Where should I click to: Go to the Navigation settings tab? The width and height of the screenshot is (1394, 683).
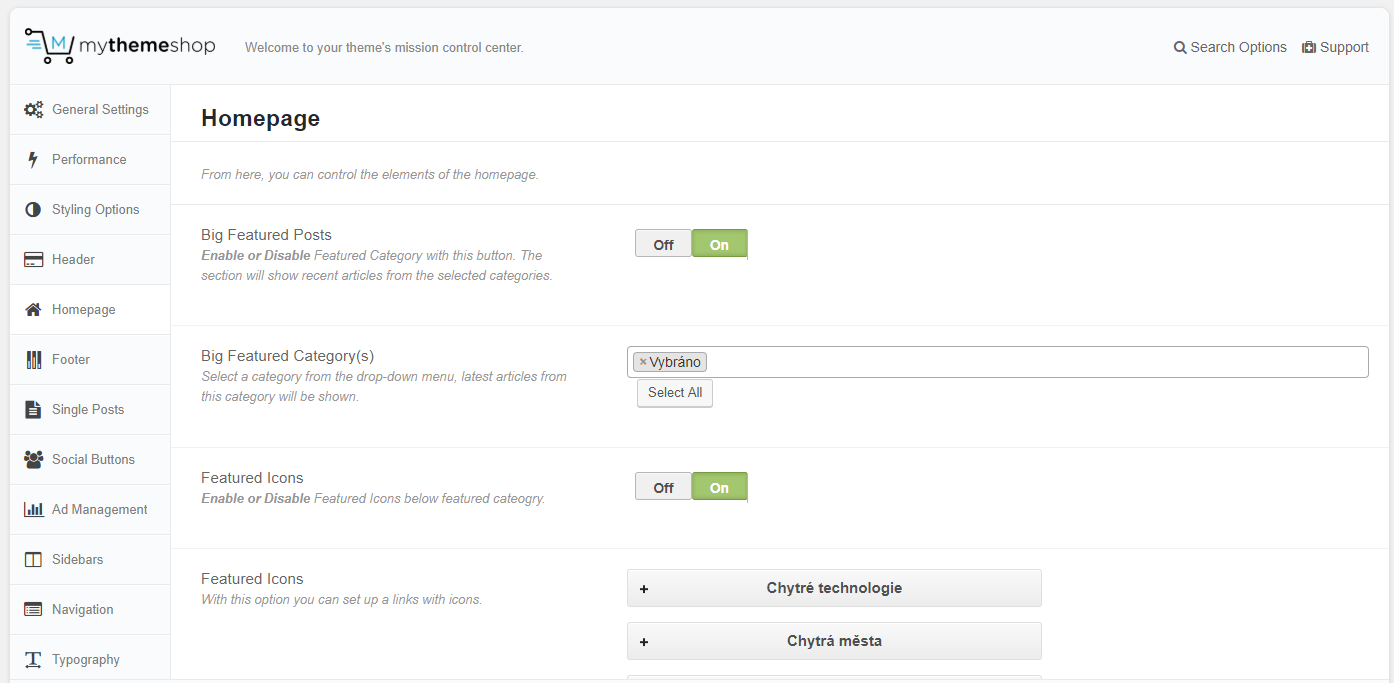pos(82,610)
